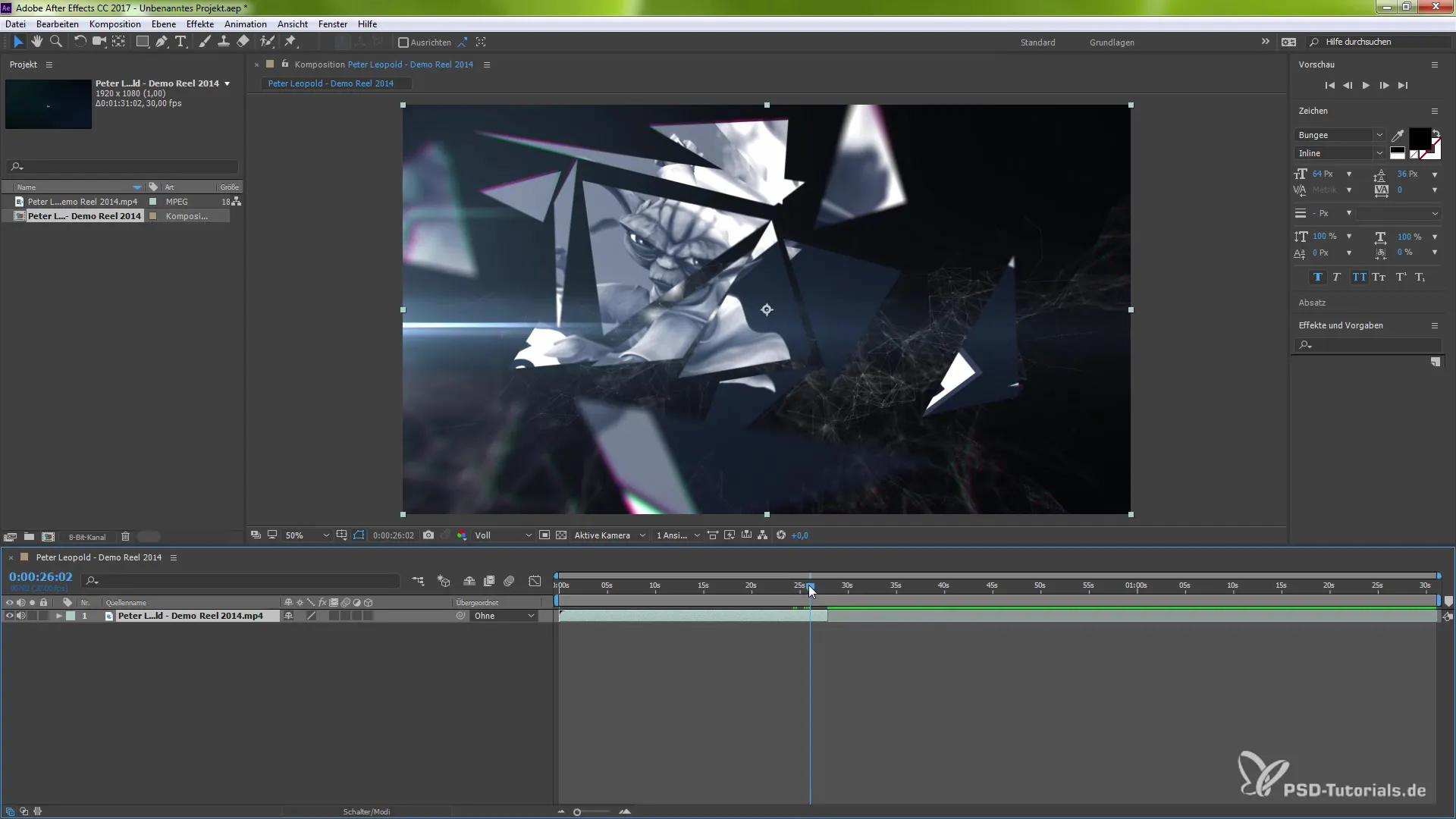Show channel and color management settings
1456x819 pixels.
click(x=462, y=535)
